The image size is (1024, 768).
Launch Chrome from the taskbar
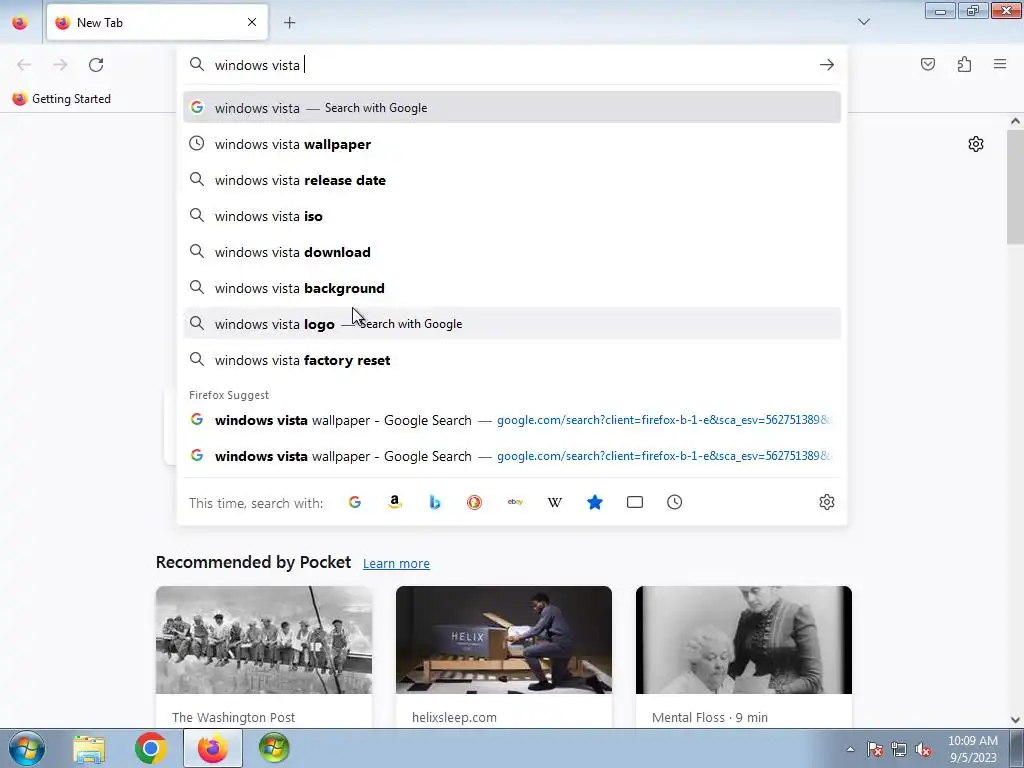151,748
